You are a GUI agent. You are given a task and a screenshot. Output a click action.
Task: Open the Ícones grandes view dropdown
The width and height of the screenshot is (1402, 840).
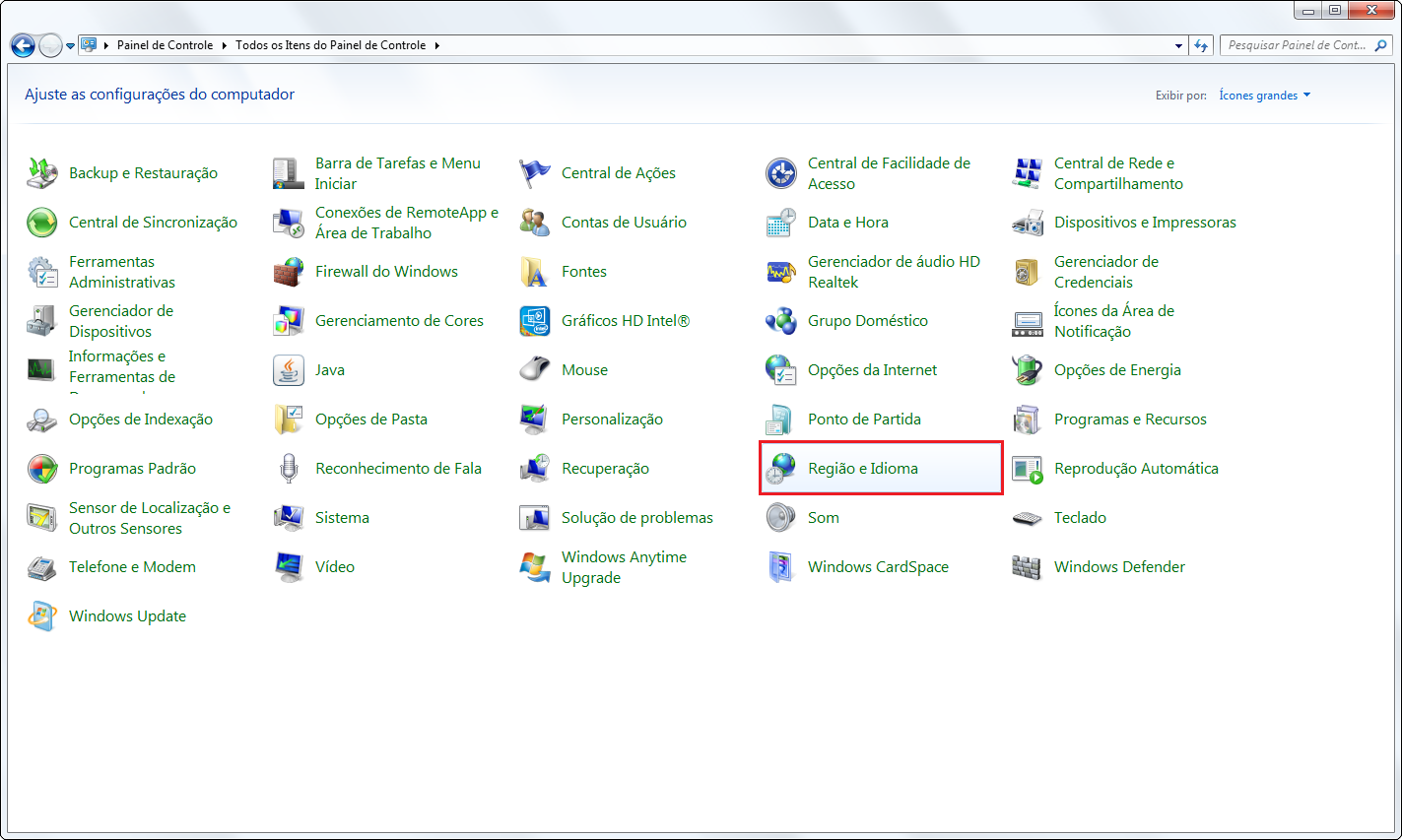pyautogui.click(x=1265, y=96)
